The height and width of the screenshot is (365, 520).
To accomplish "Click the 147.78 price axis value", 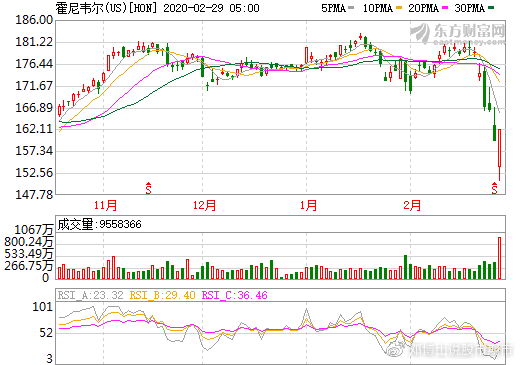I will (x=34, y=194).
